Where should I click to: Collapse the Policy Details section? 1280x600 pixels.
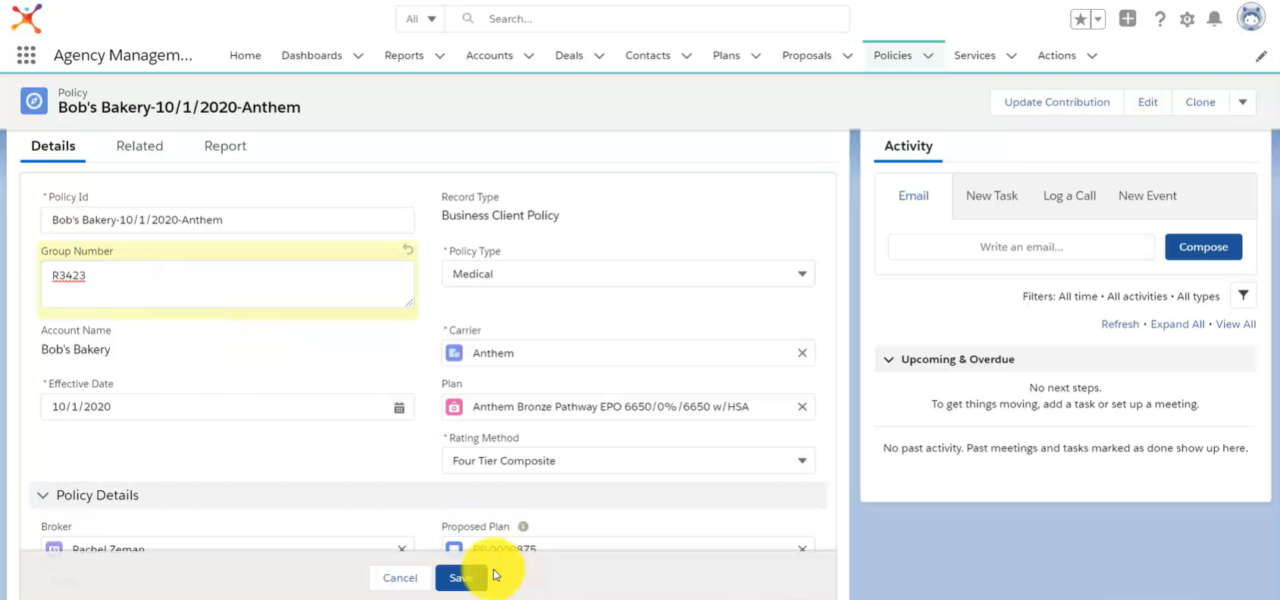43,495
